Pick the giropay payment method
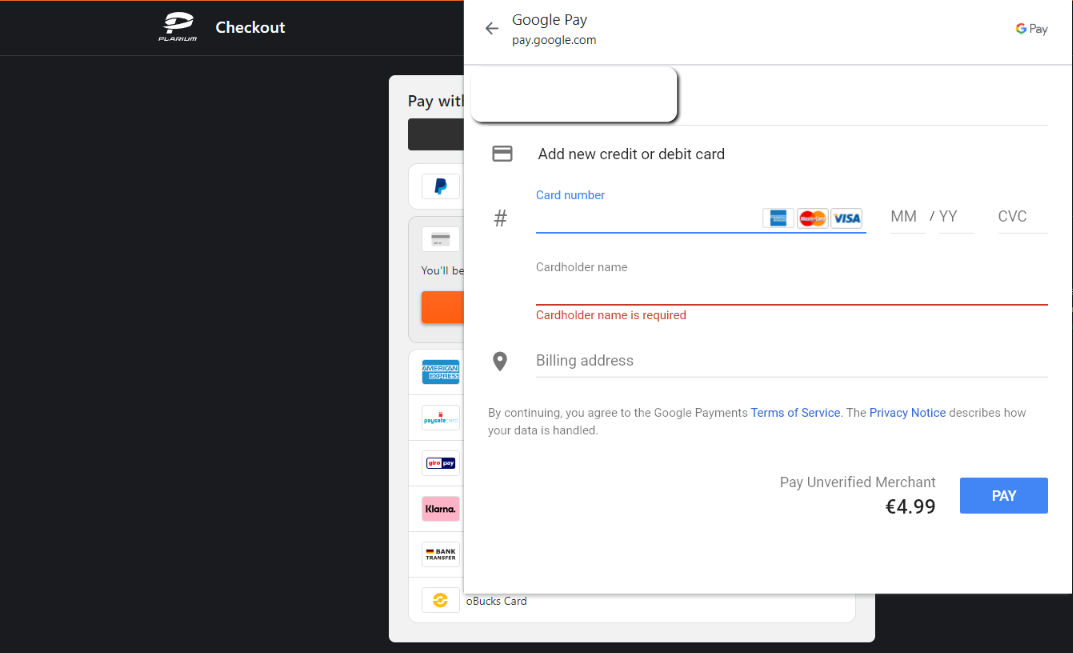The width and height of the screenshot is (1073, 653). click(x=441, y=463)
